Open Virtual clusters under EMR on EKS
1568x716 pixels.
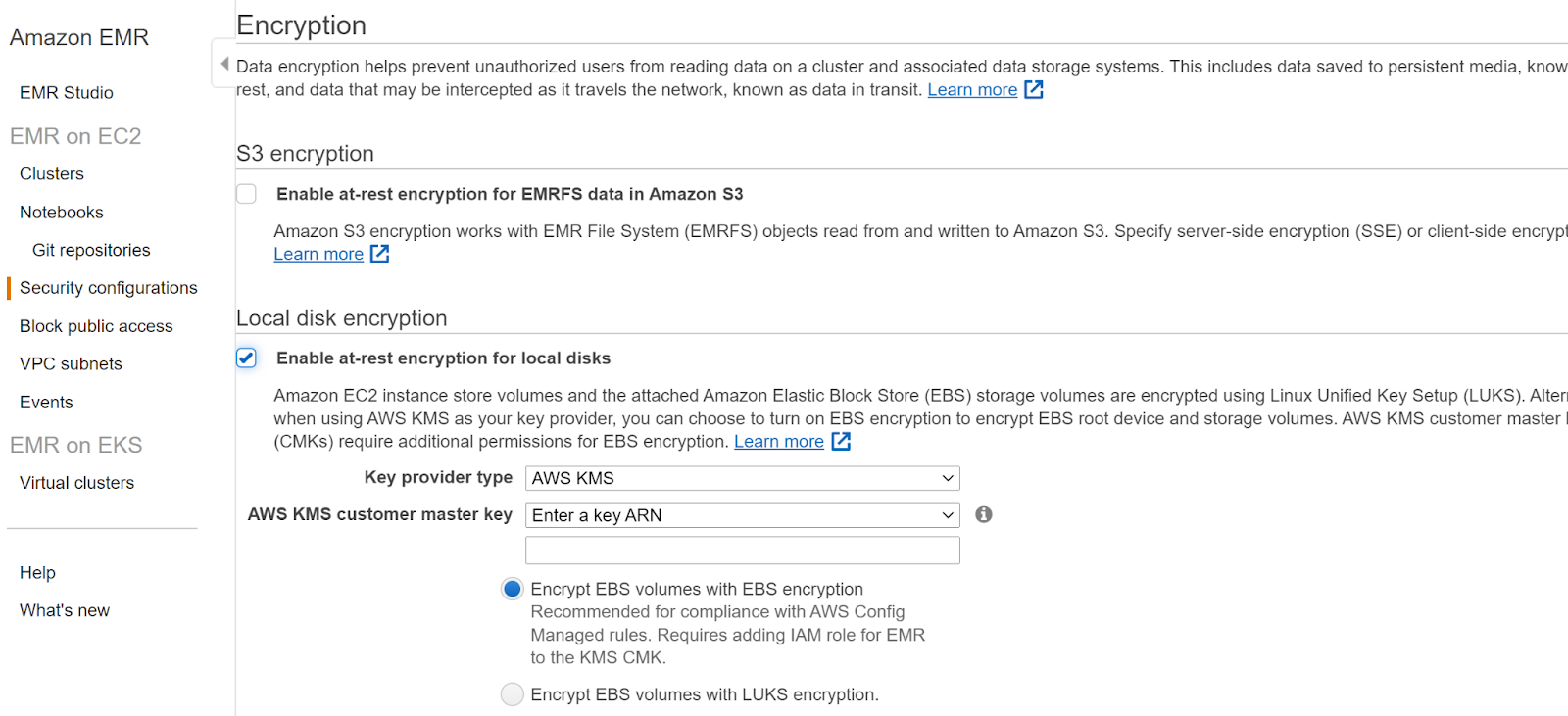click(x=76, y=483)
